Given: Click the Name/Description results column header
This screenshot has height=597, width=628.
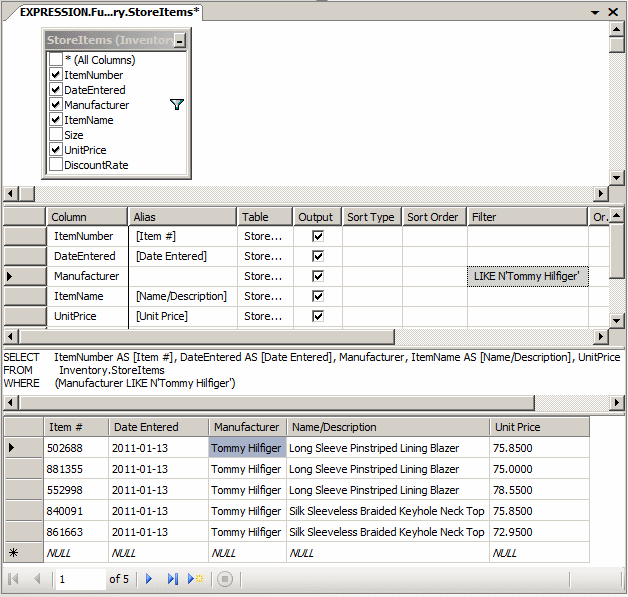Looking at the screenshot, I should (x=388, y=427).
